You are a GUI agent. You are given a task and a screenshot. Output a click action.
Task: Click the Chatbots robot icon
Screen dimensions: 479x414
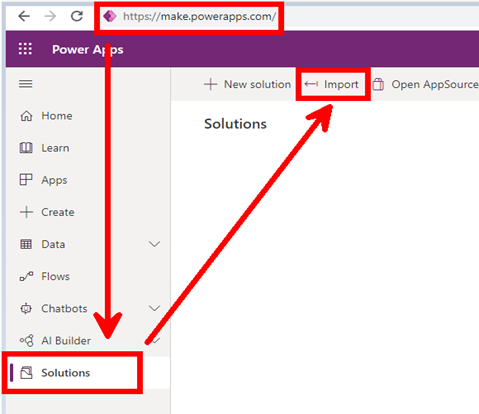(26, 308)
